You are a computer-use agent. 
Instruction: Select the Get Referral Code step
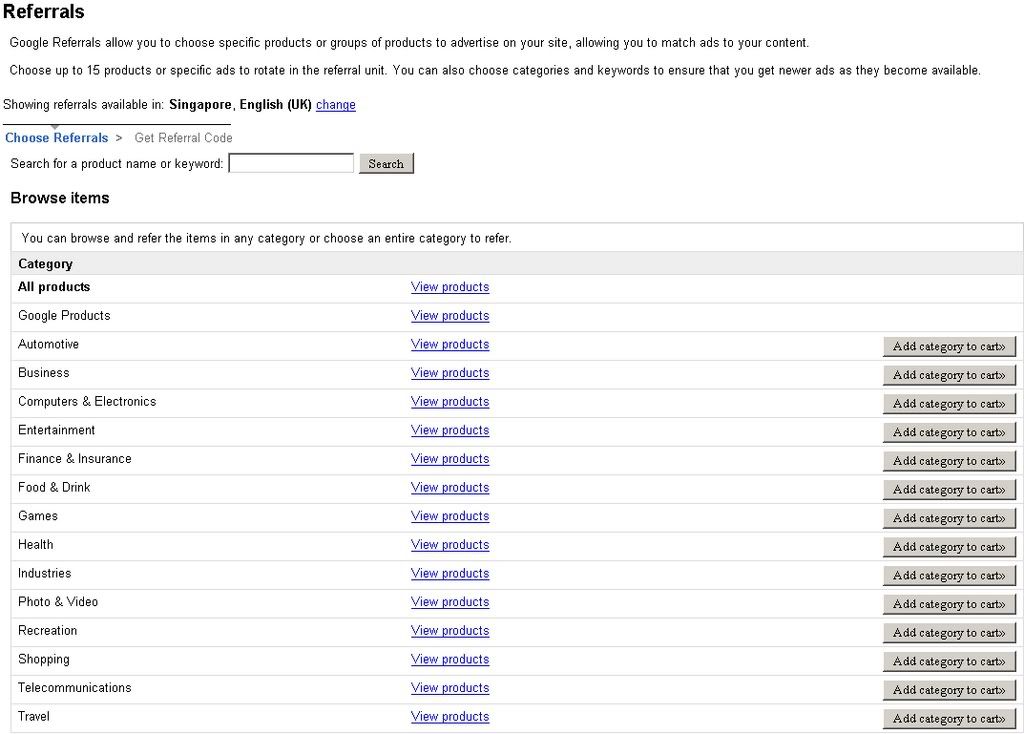(184, 138)
